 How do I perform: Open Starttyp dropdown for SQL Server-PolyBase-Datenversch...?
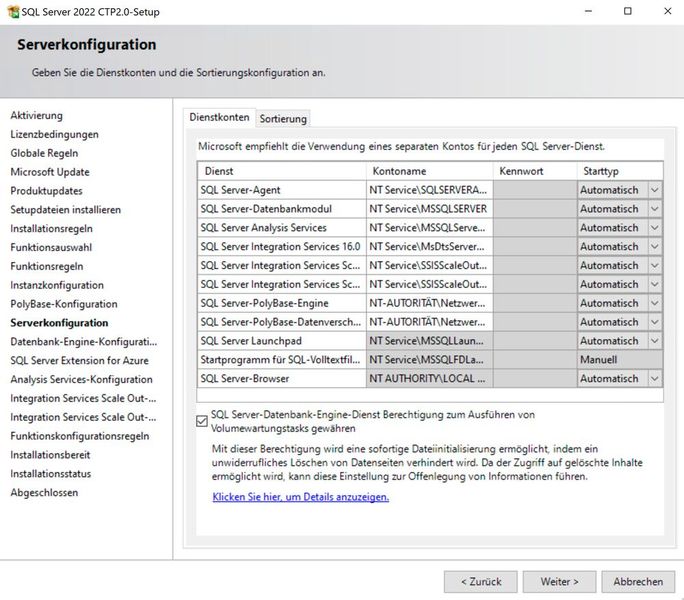click(655, 322)
